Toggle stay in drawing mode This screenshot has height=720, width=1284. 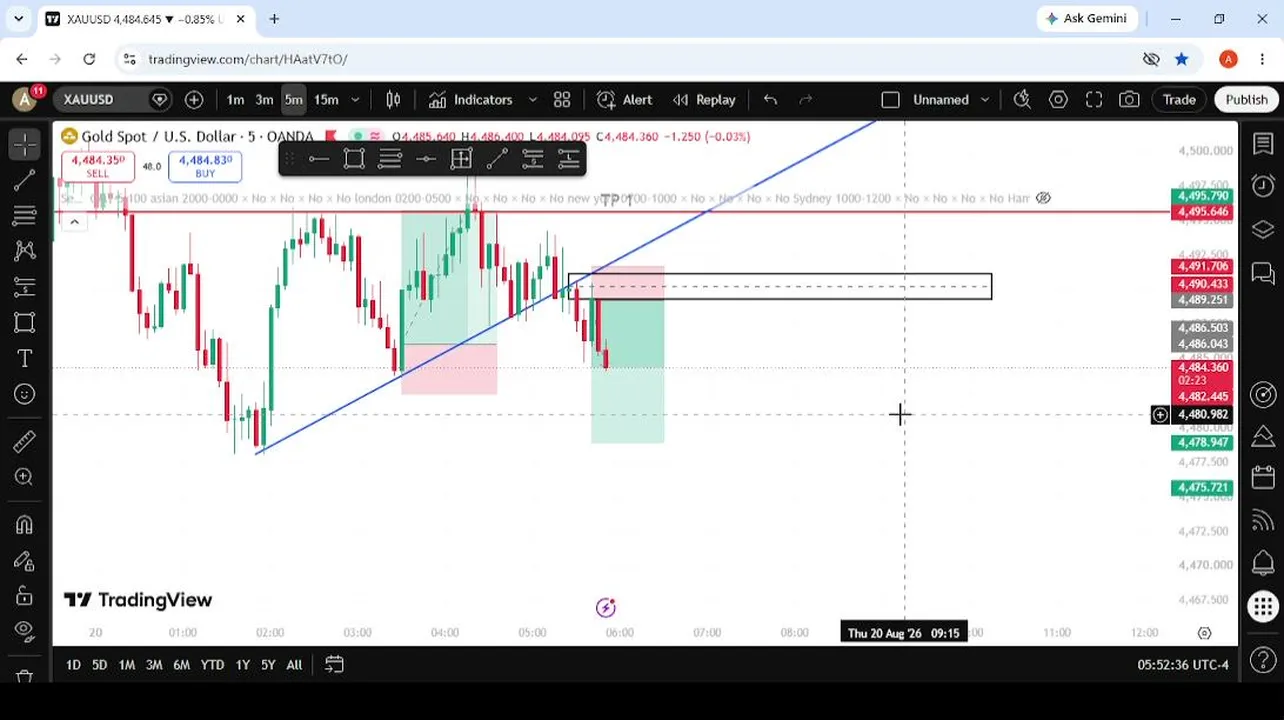coord(25,561)
